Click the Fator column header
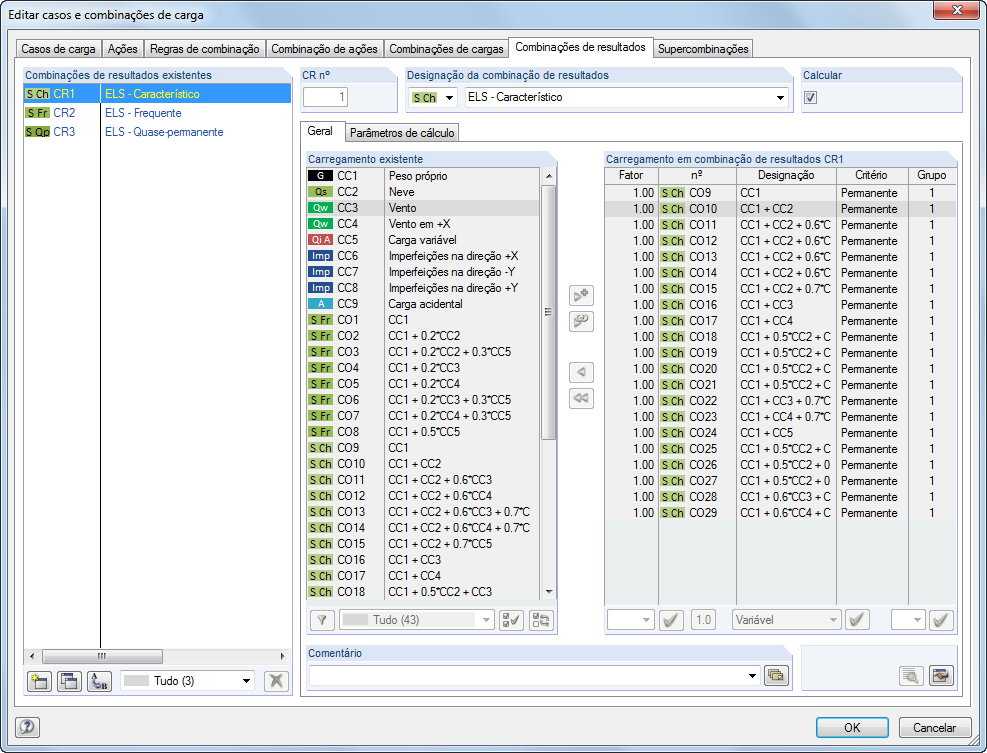987x753 pixels. pos(631,175)
